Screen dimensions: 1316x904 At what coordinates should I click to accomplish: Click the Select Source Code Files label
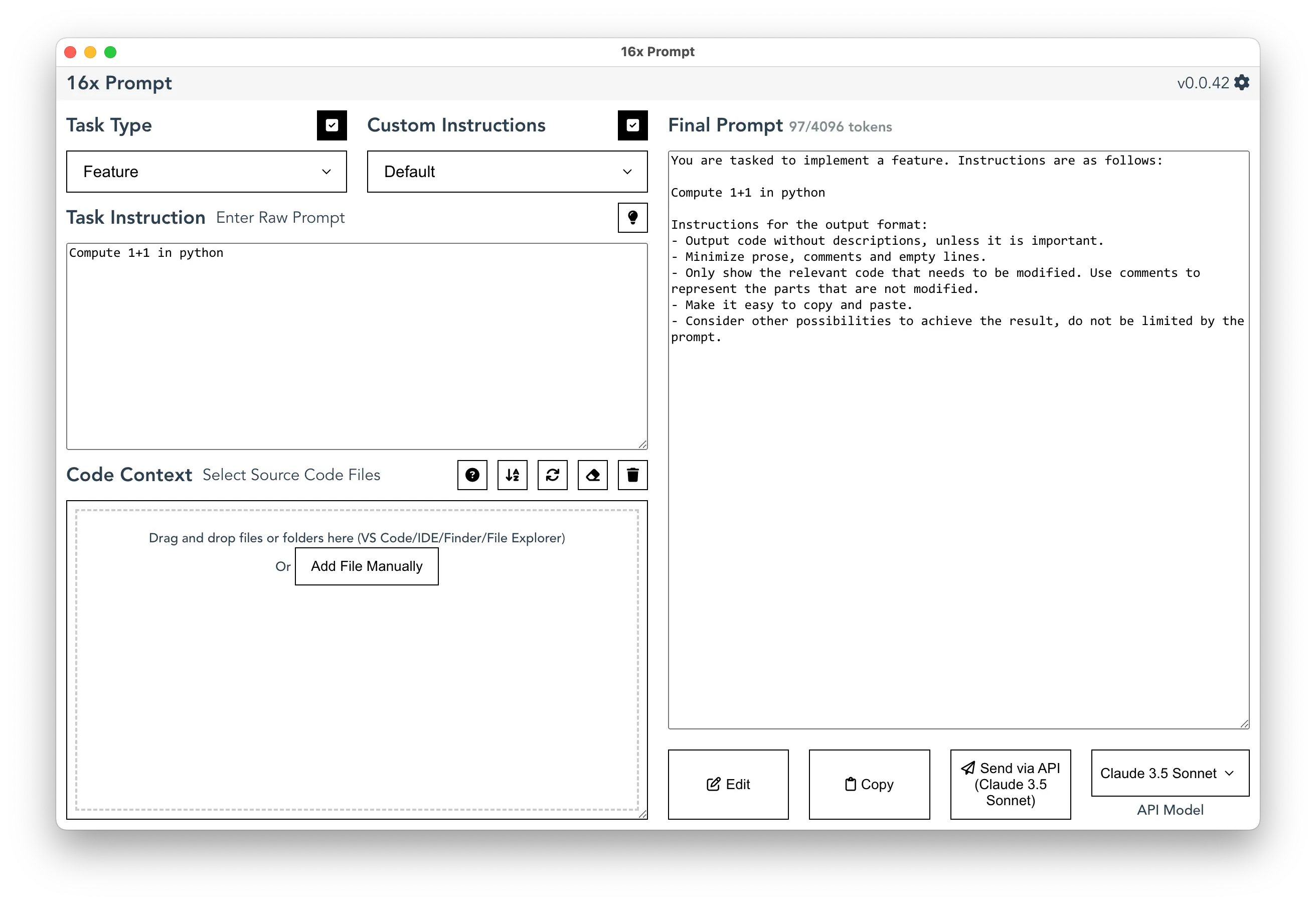click(291, 475)
